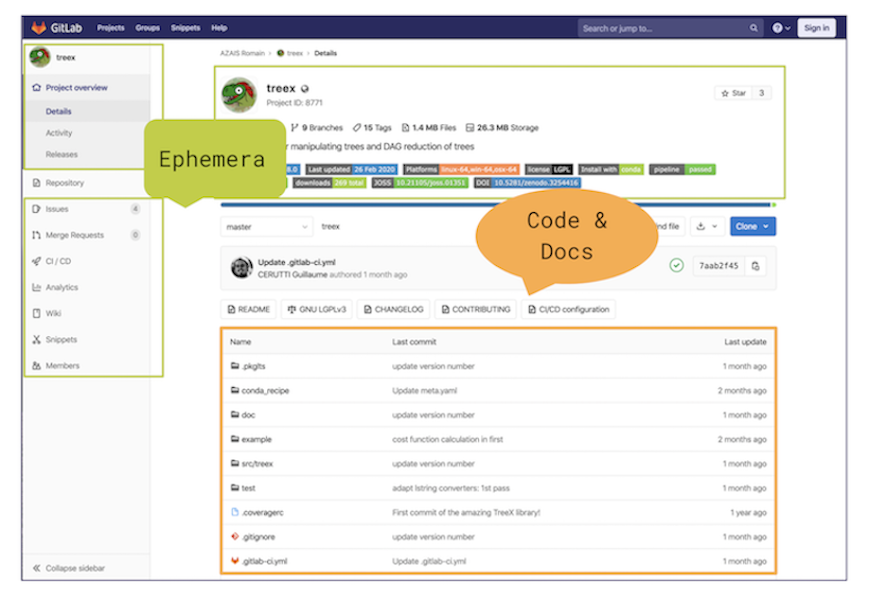Open the CI / CD rocket icon
This screenshot has width=887, height=600.
click(36, 261)
